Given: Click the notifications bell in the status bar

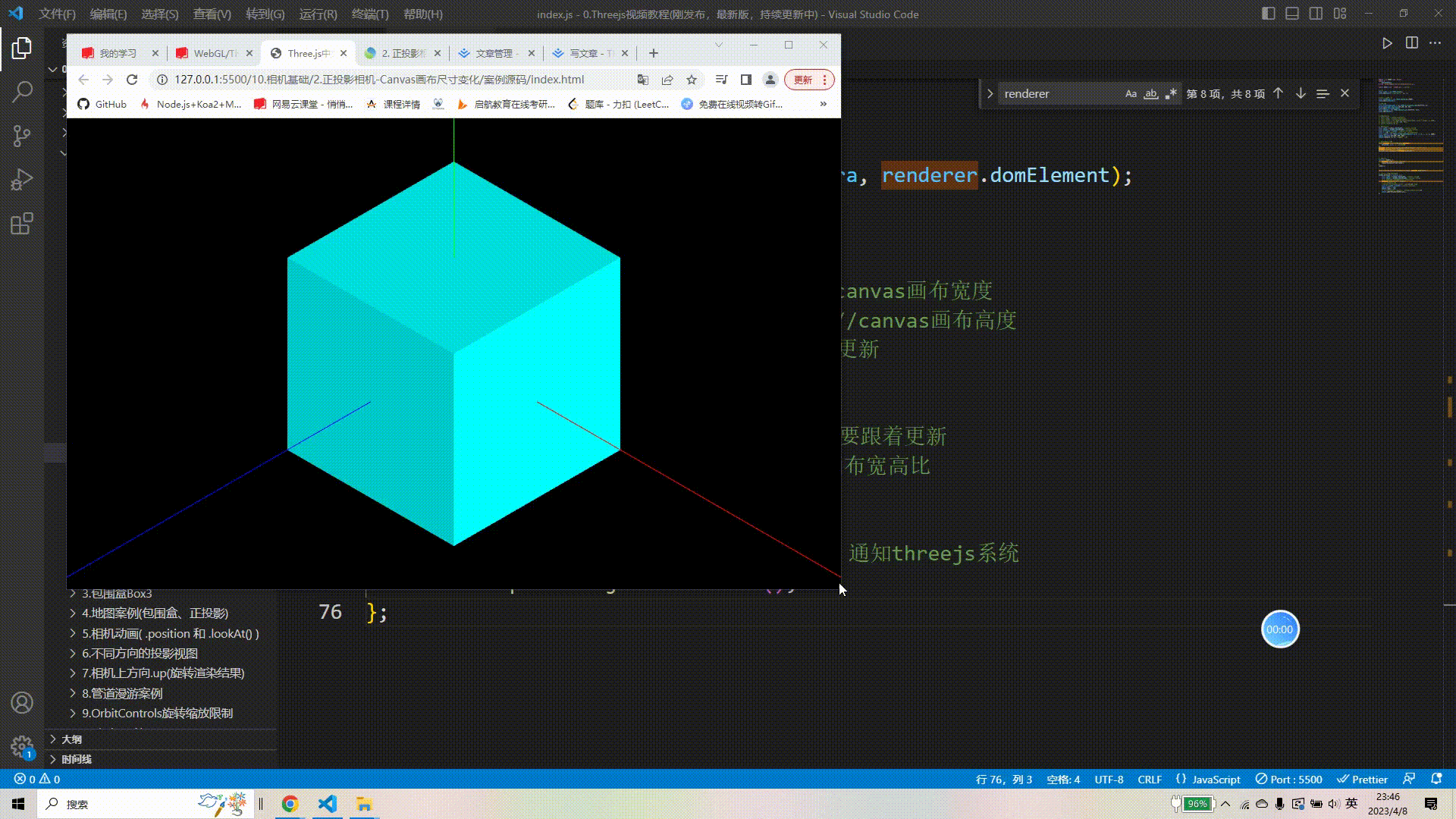Looking at the screenshot, I should (x=1436, y=779).
